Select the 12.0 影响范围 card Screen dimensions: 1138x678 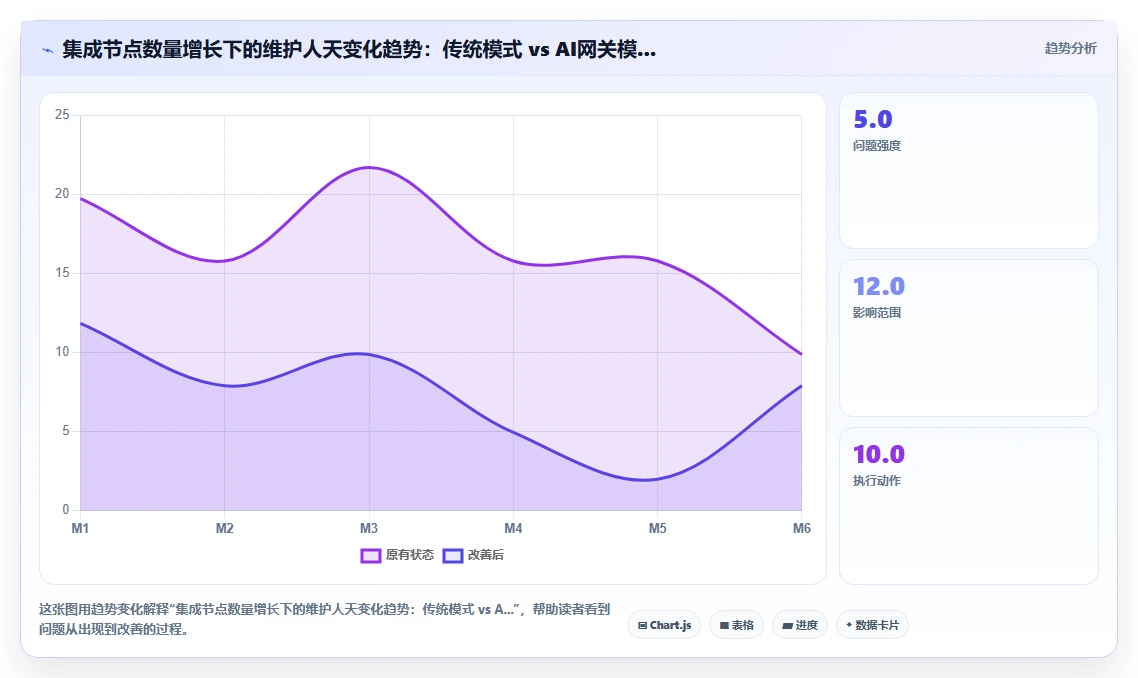click(x=969, y=338)
